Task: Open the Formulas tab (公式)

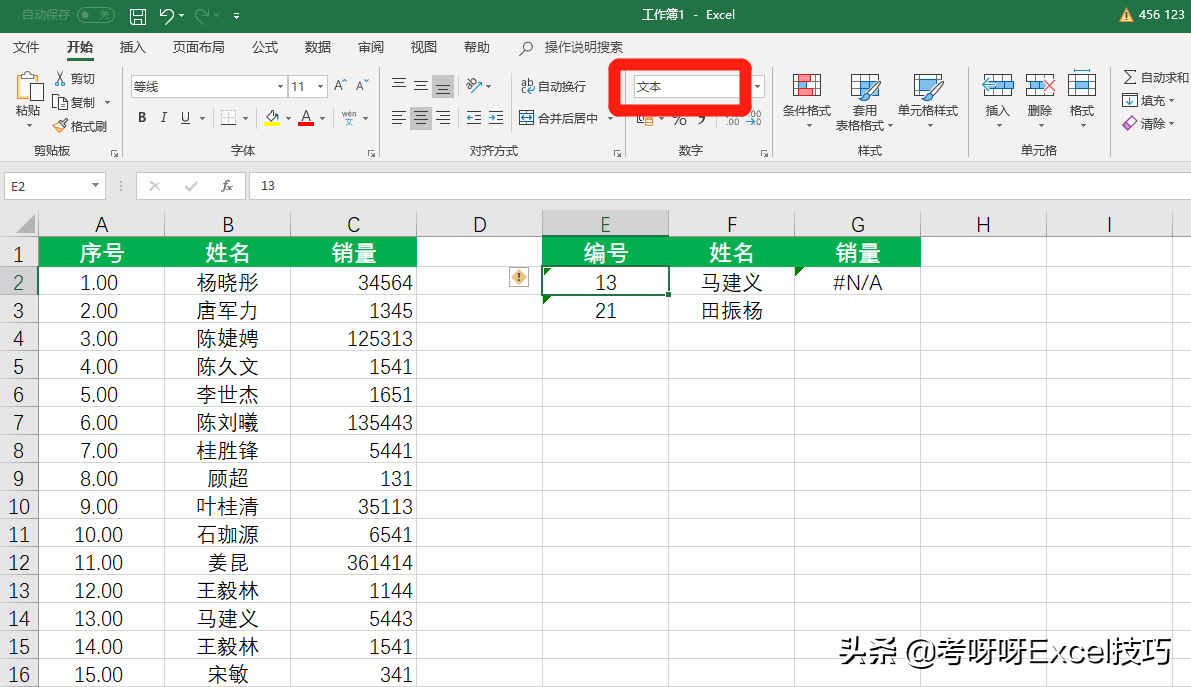Action: coord(265,47)
